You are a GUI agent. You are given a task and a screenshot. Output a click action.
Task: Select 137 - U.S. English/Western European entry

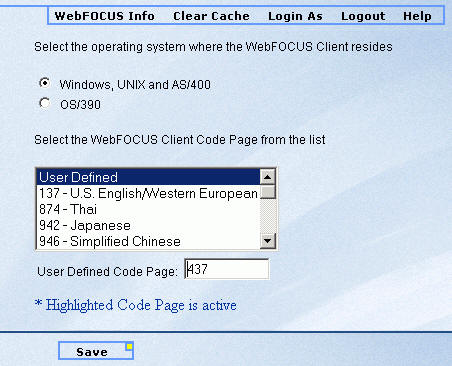pyautogui.click(x=148, y=193)
